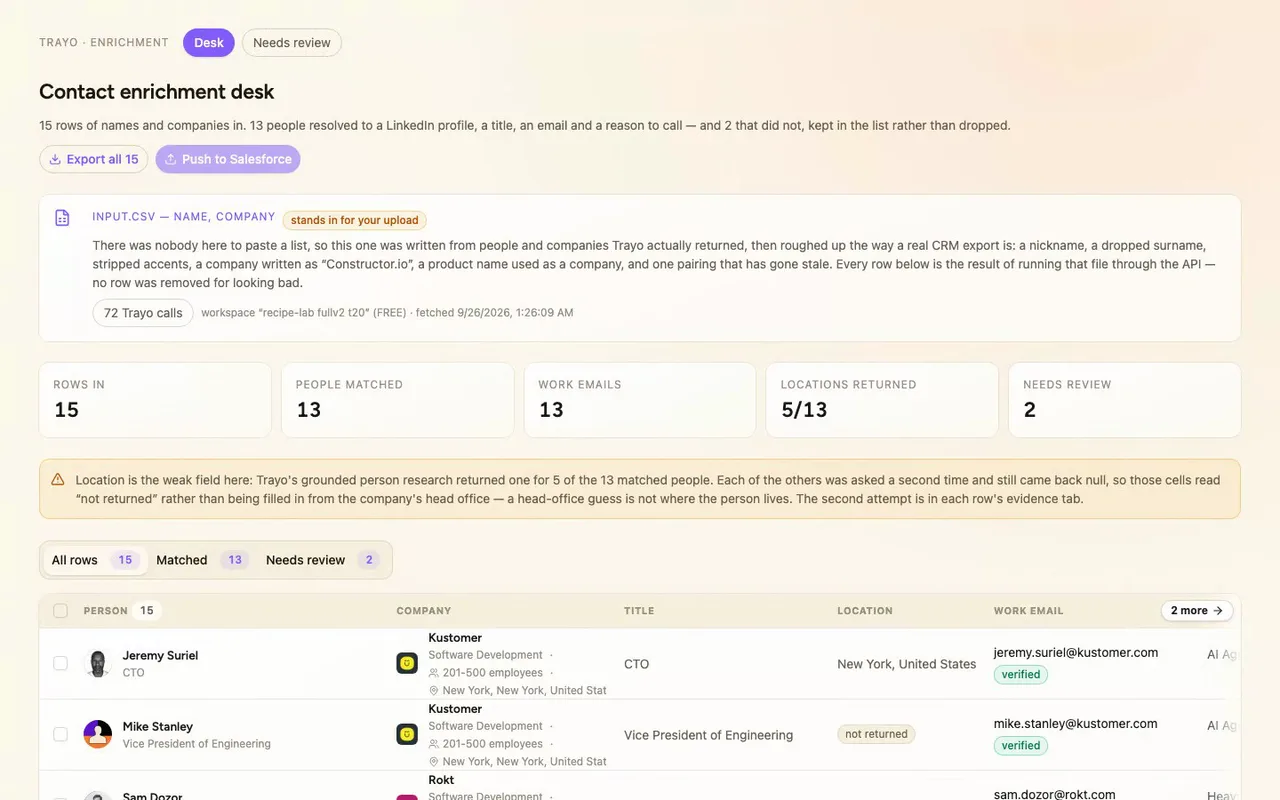Click the Work Emails stat card
Screen dimensions: 1280x800
tap(640, 400)
